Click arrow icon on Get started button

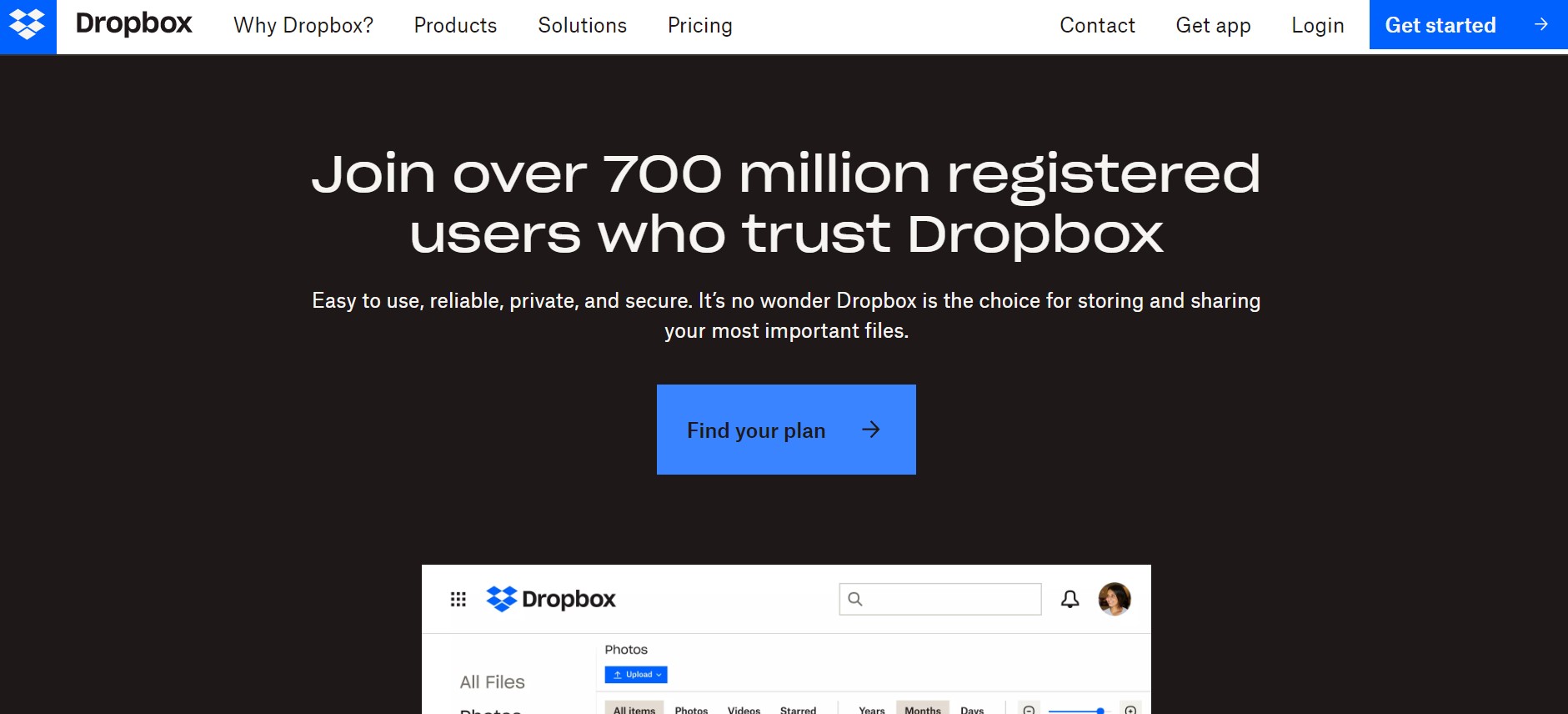(1541, 25)
